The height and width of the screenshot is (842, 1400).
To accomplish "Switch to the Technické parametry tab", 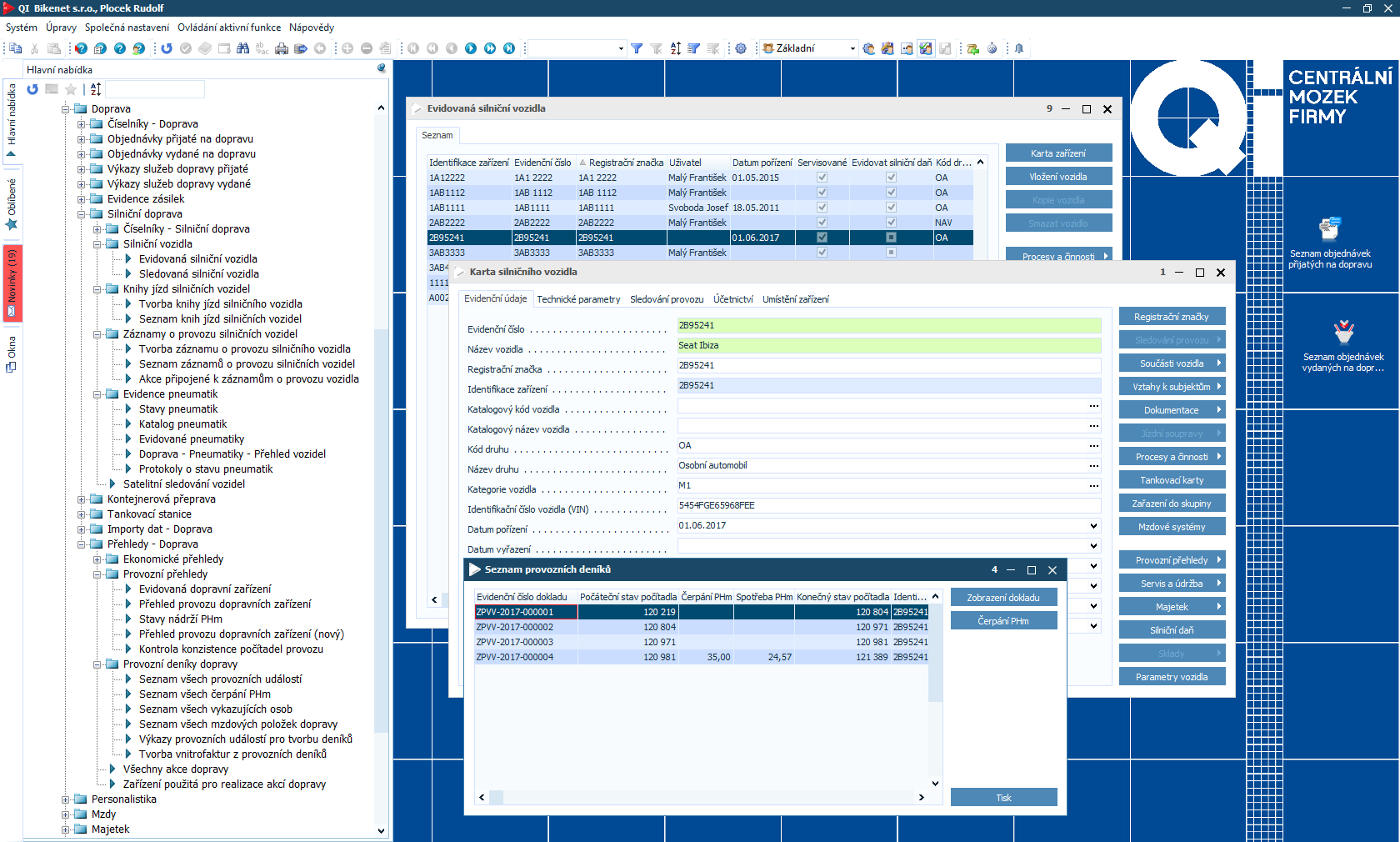I will 578,299.
